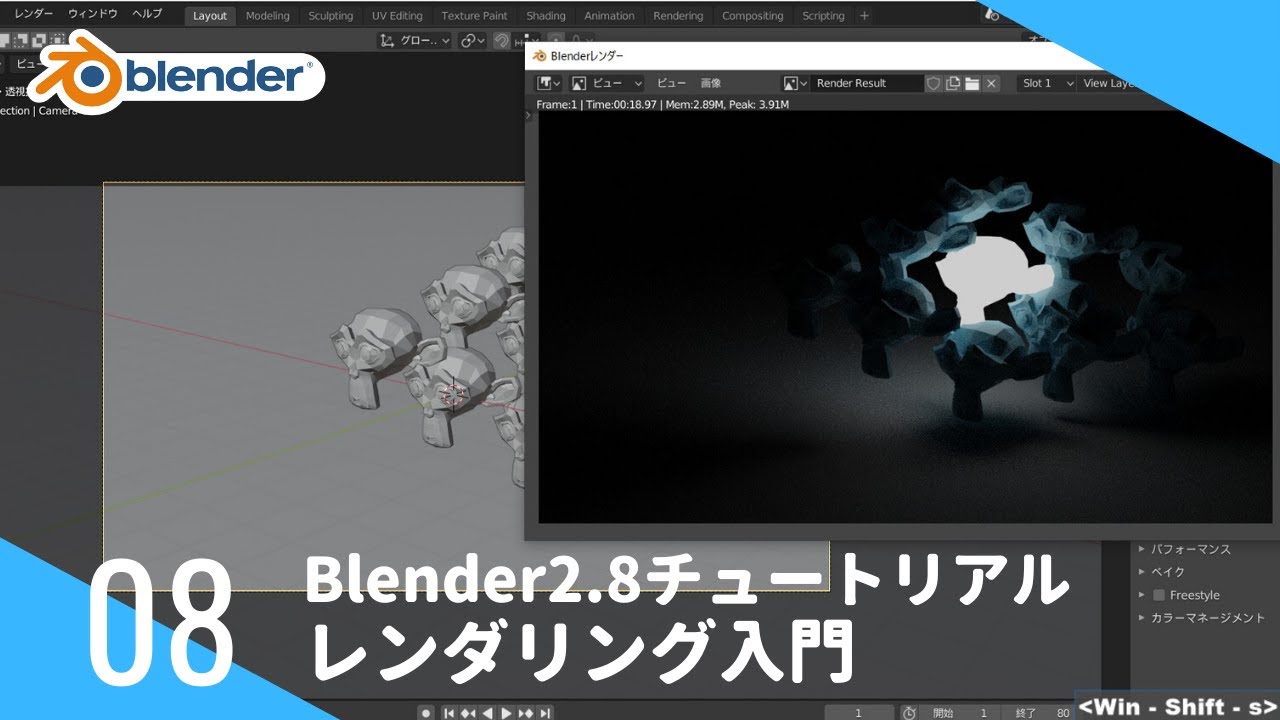Switch to the Scripting workspace tab

tap(823, 16)
